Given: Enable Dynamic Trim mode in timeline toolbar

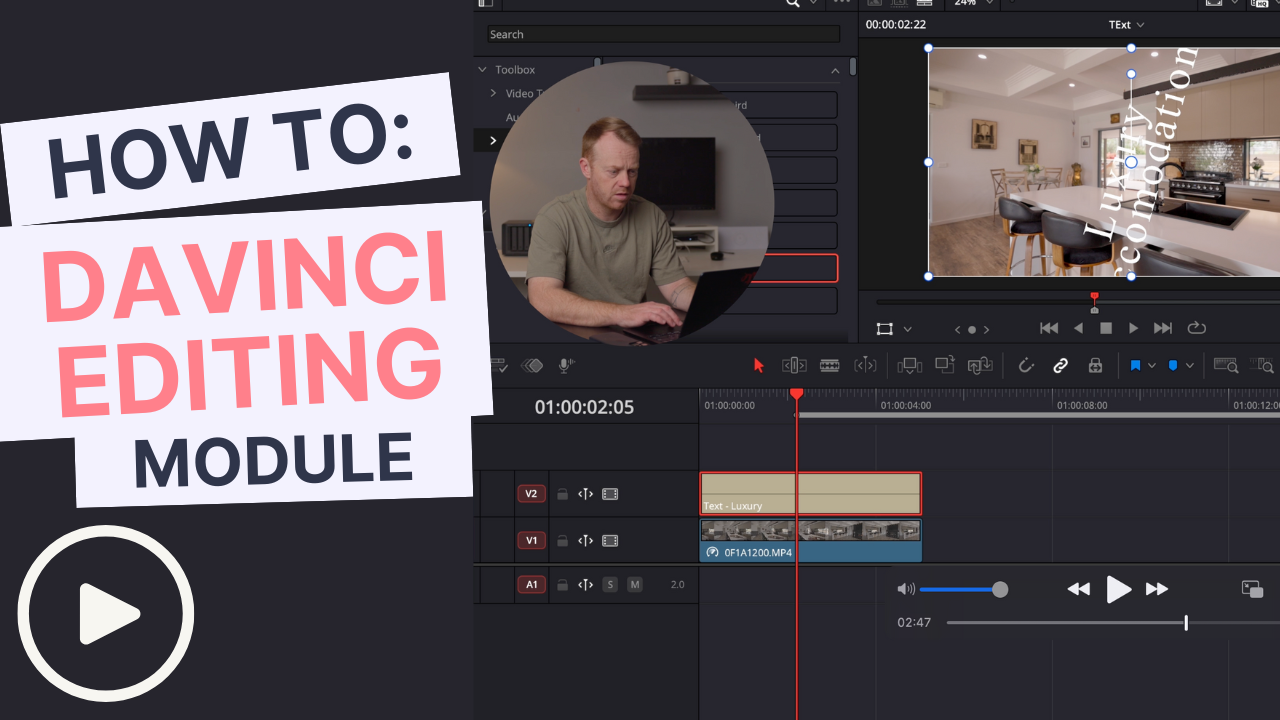Looking at the screenshot, I should (866, 366).
